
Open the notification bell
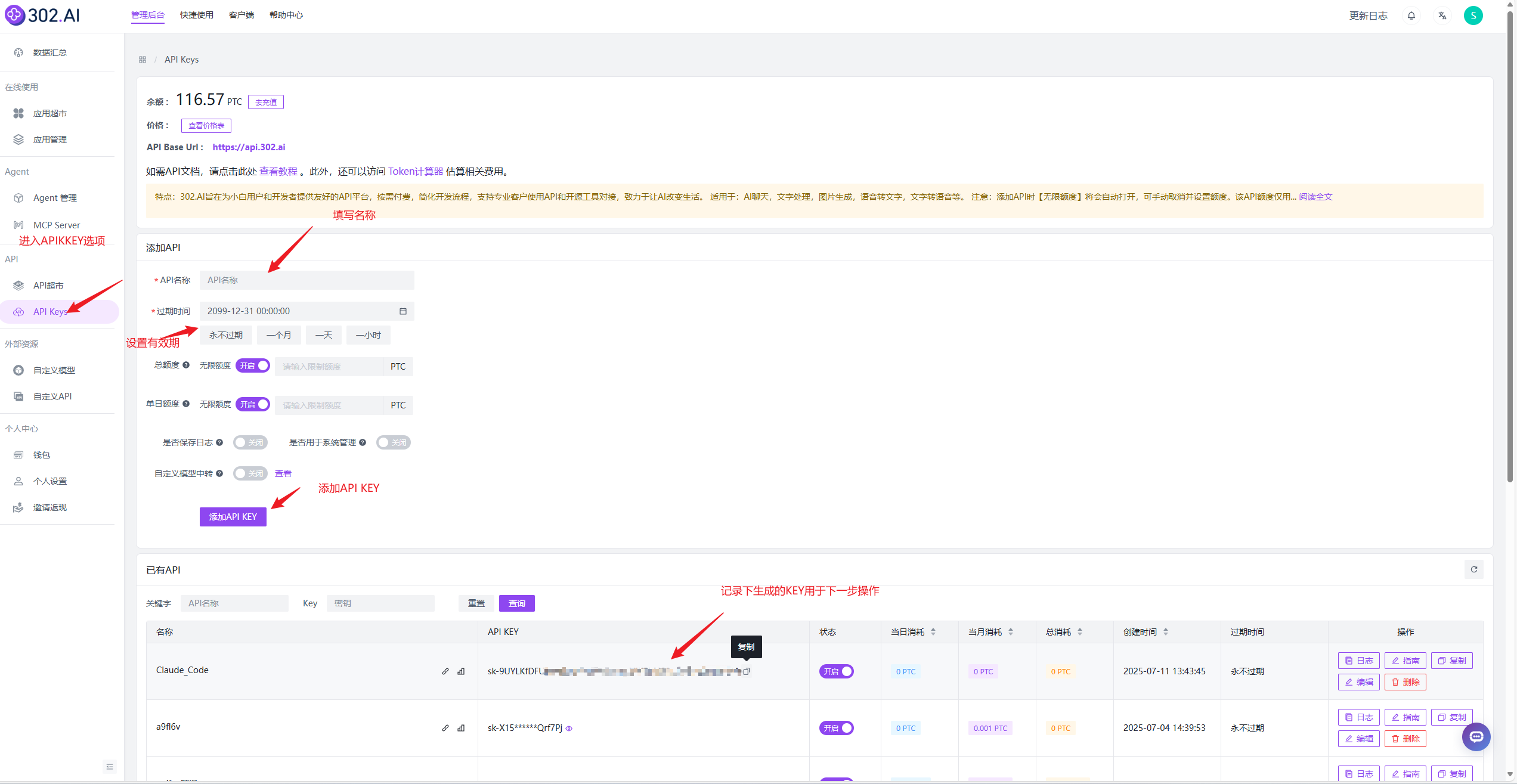[1411, 16]
